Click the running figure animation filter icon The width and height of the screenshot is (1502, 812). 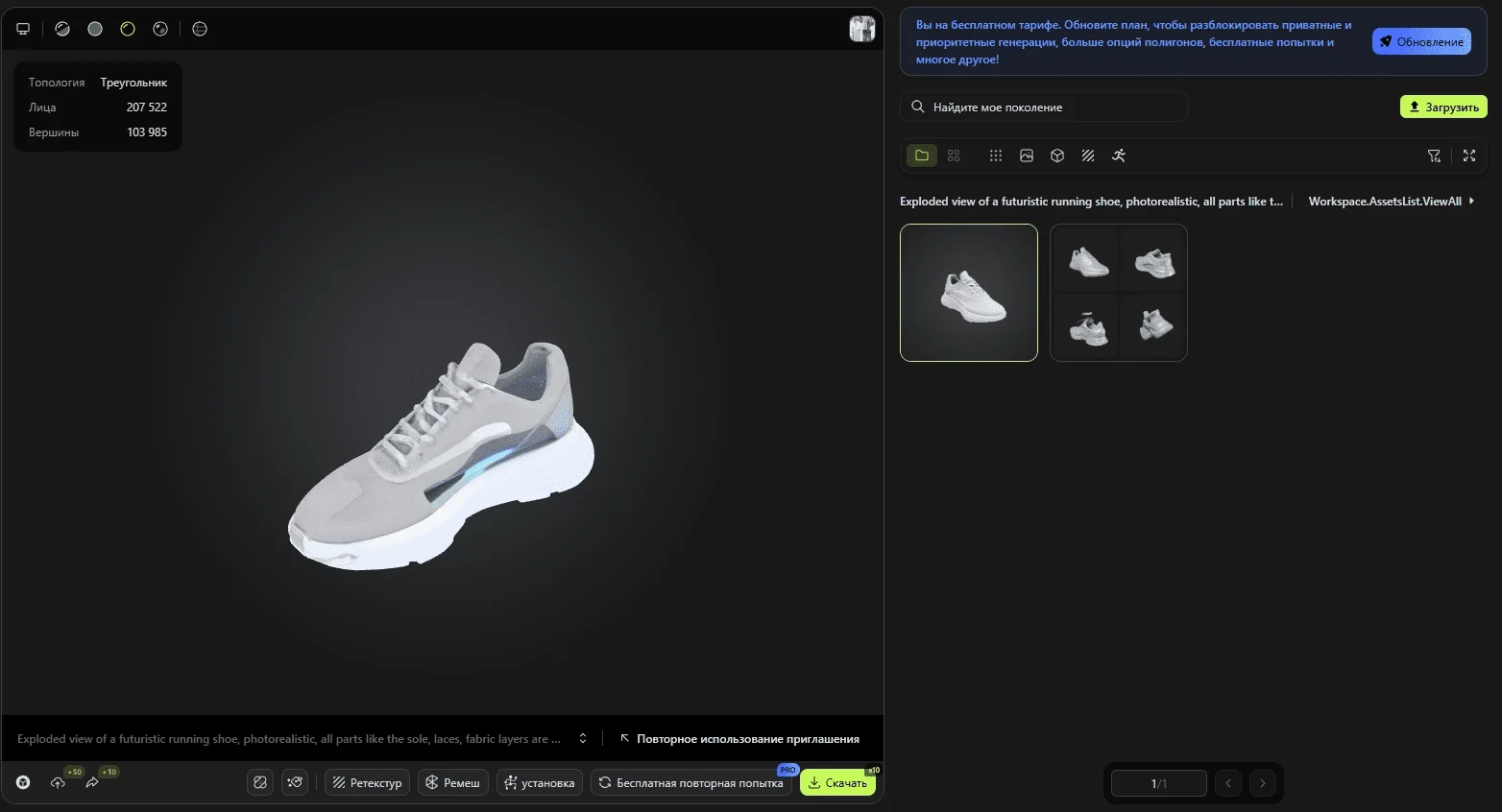[x=1119, y=155]
